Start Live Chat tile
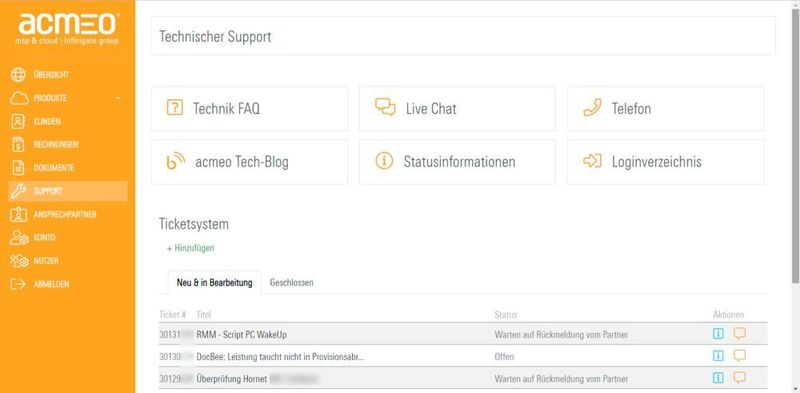800x393 pixels. coord(457,109)
